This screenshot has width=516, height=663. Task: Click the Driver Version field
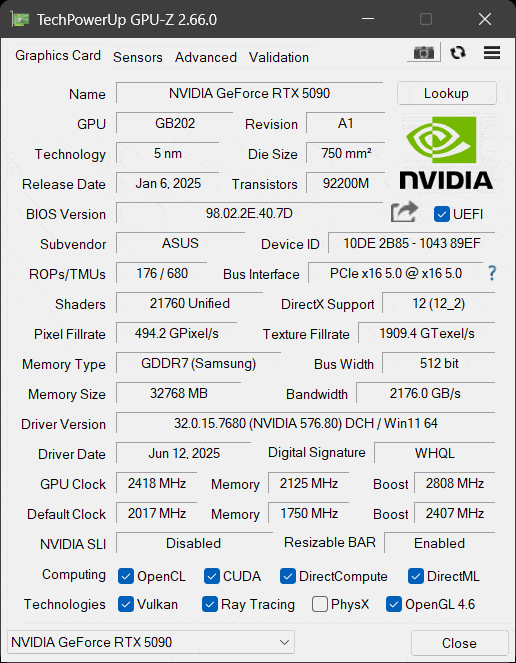(x=305, y=423)
